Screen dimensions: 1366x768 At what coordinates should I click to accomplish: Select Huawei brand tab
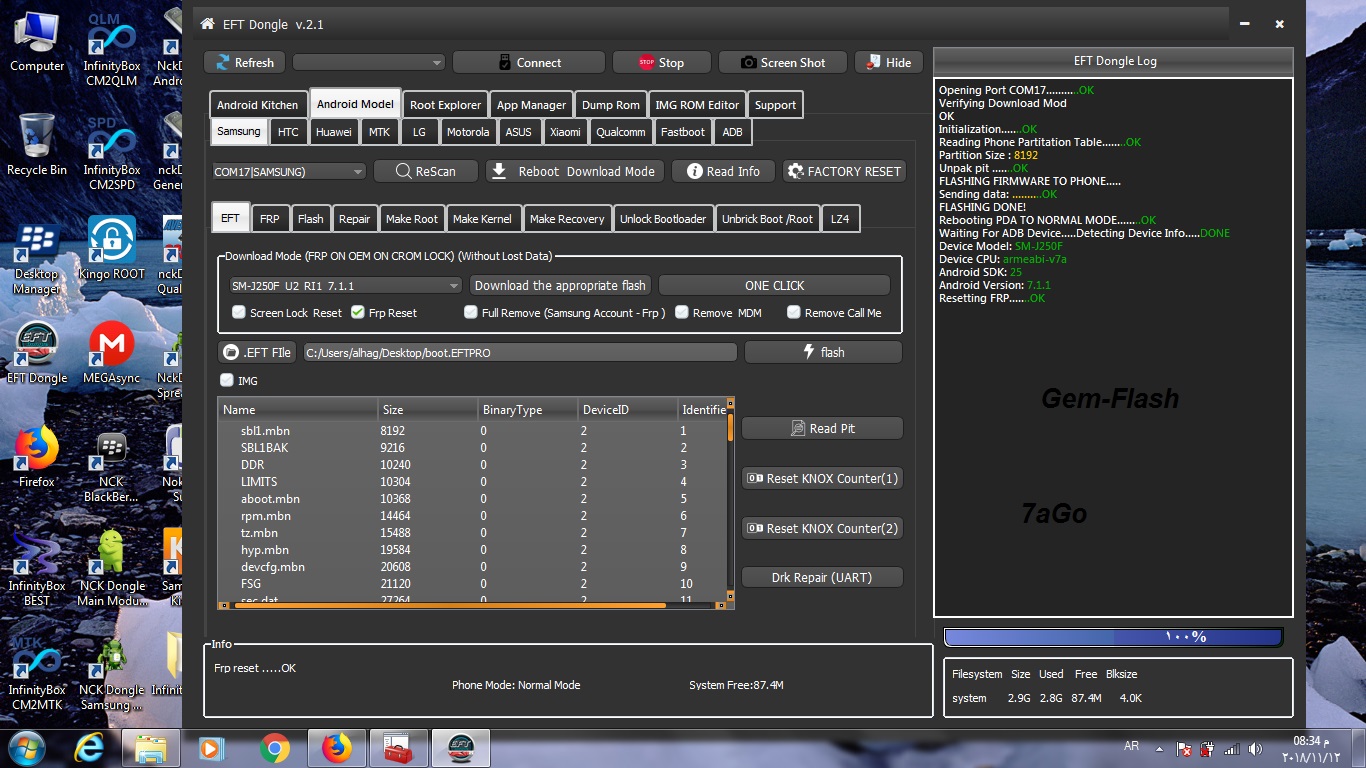333,132
